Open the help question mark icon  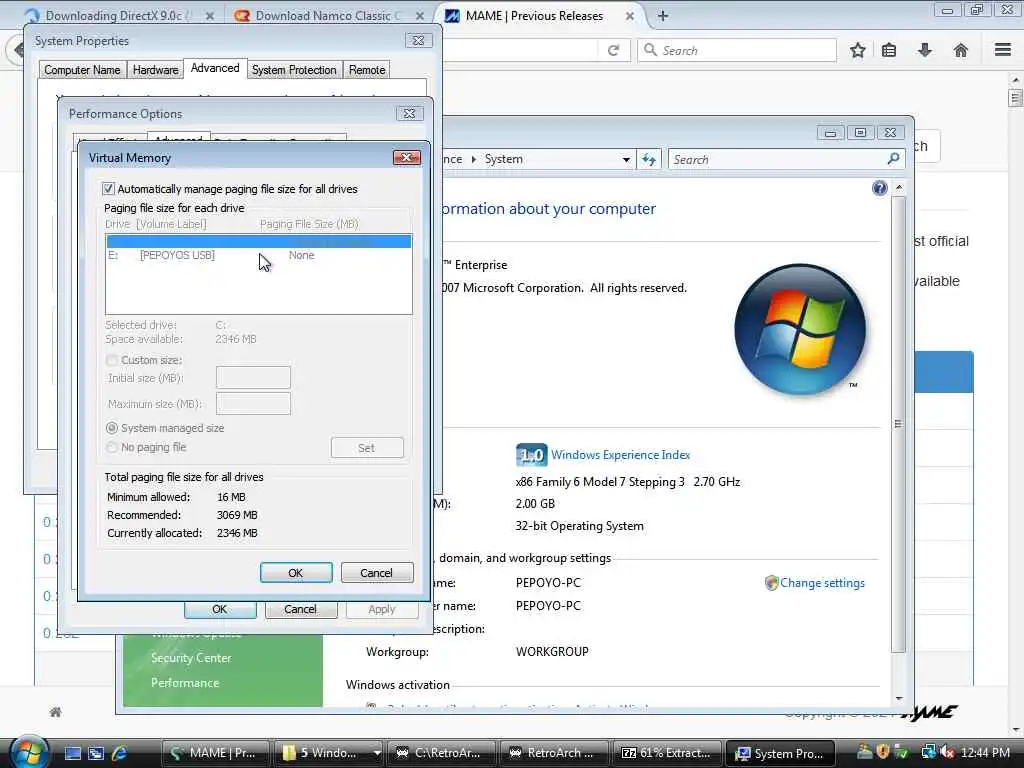(x=880, y=188)
